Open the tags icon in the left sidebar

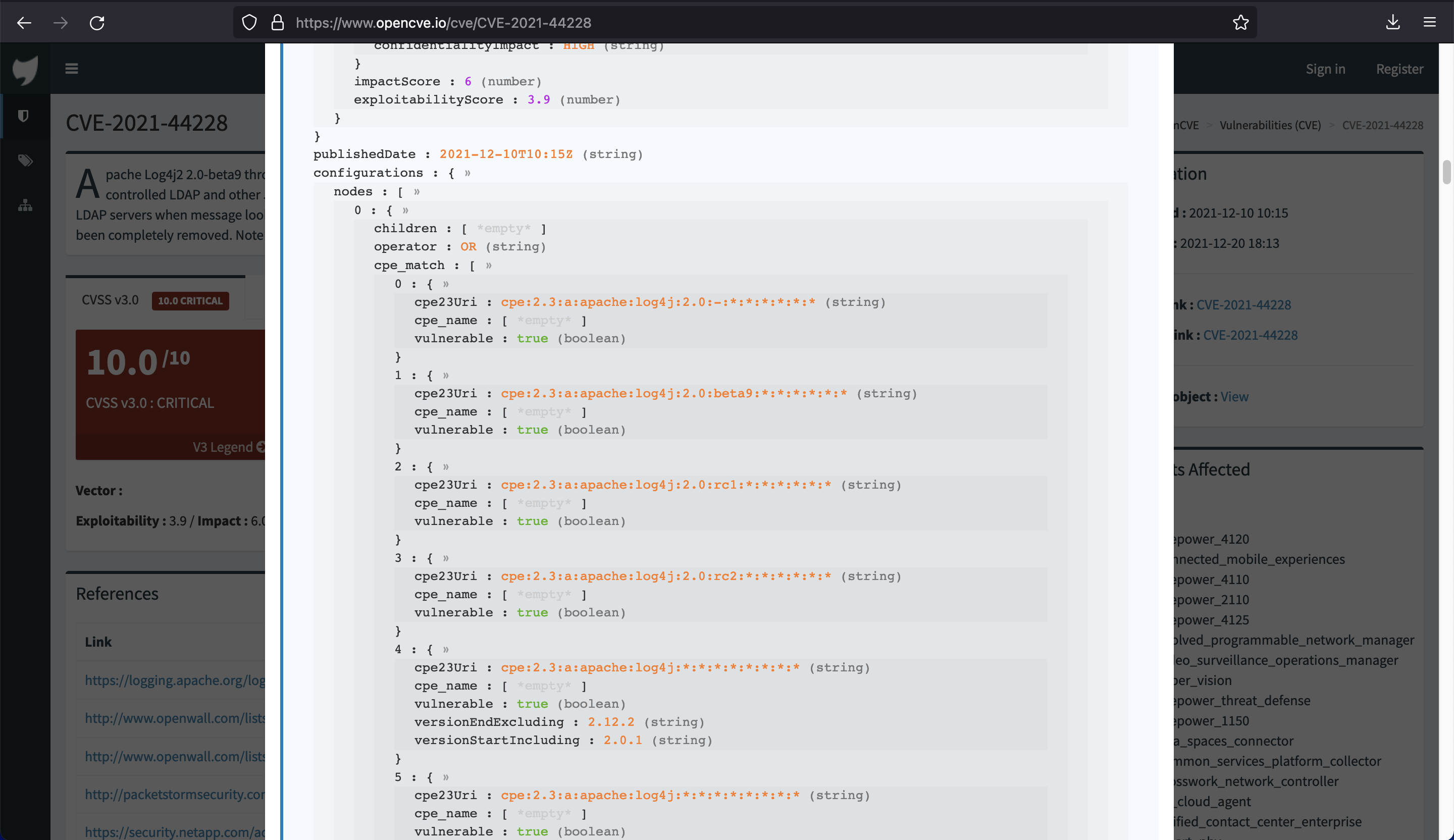pos(24,161)
